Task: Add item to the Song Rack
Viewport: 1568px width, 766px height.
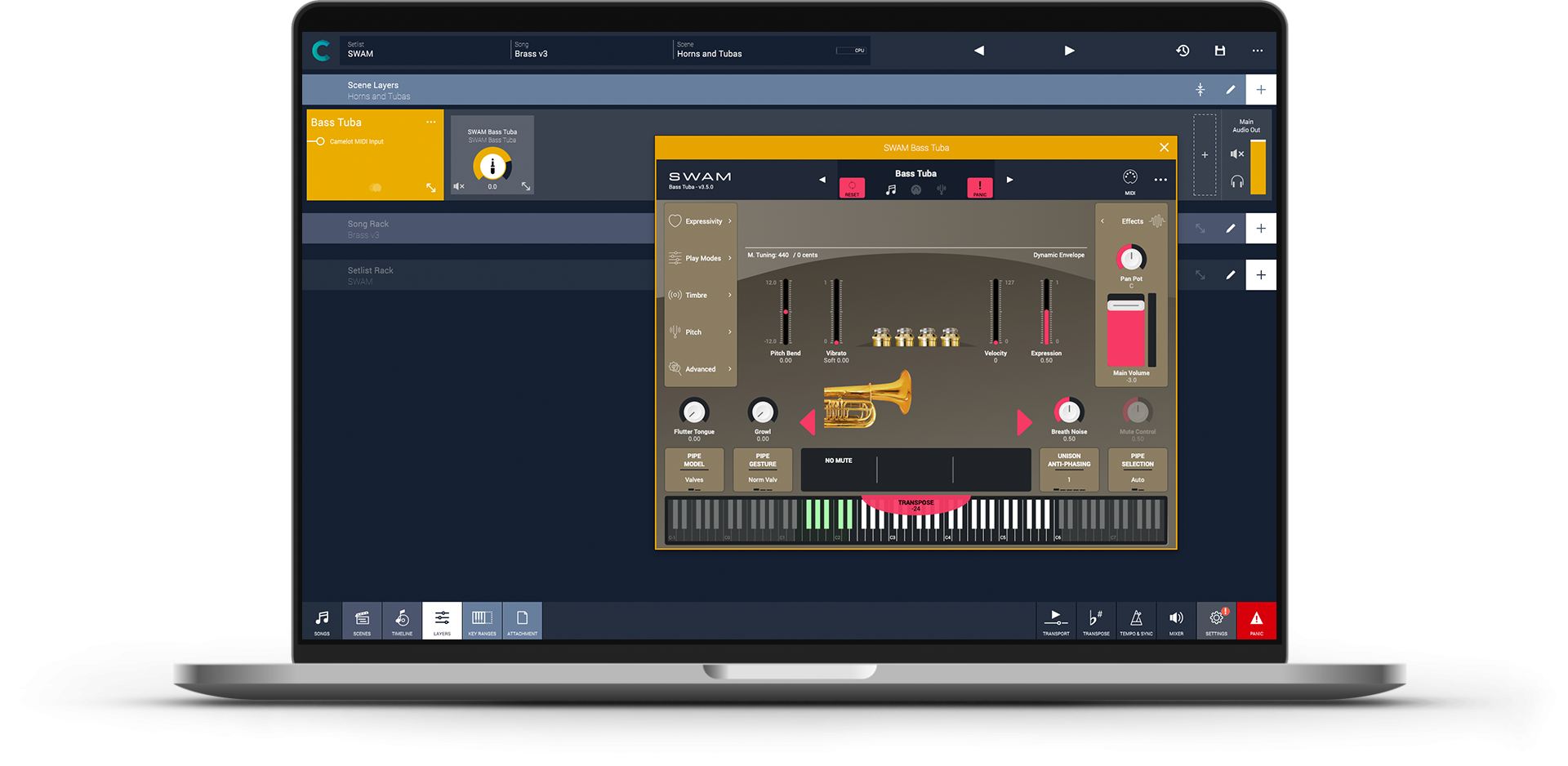Action: coord(1261,229)
